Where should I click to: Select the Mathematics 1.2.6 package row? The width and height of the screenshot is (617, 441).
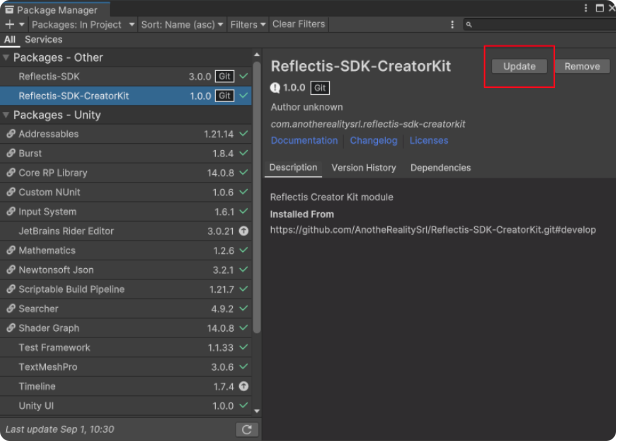126,250
